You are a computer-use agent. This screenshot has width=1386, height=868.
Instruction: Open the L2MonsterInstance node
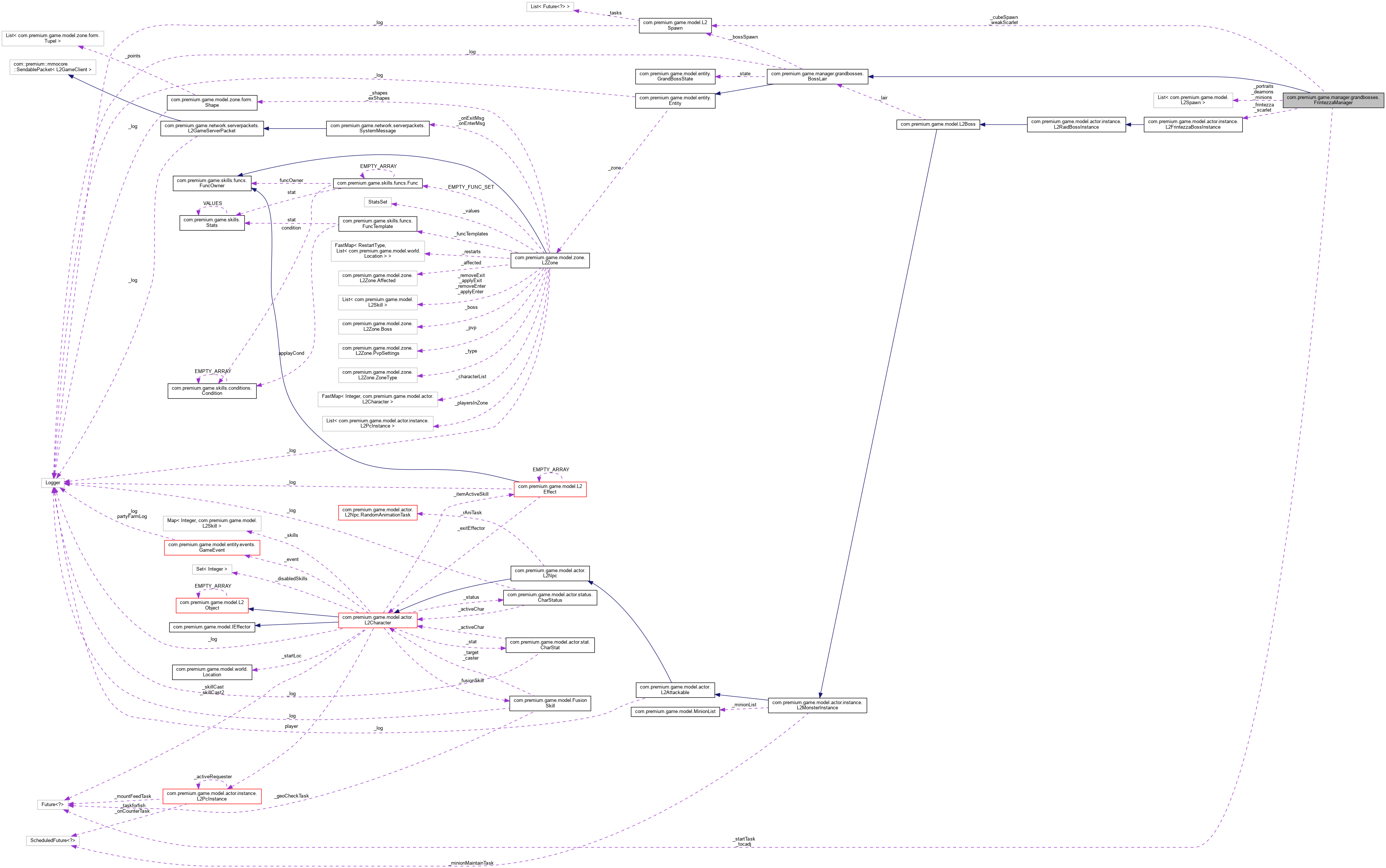pos(817,705)
